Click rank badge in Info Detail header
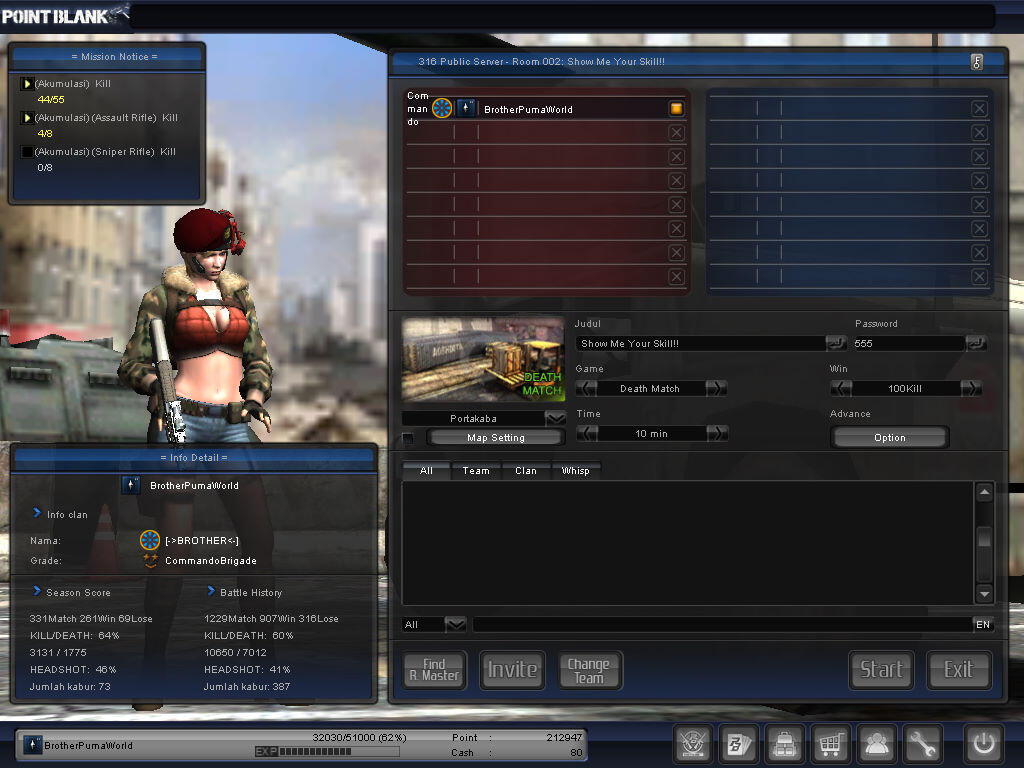This screenshot has height=768, width=1024. [x=131, y=485]
